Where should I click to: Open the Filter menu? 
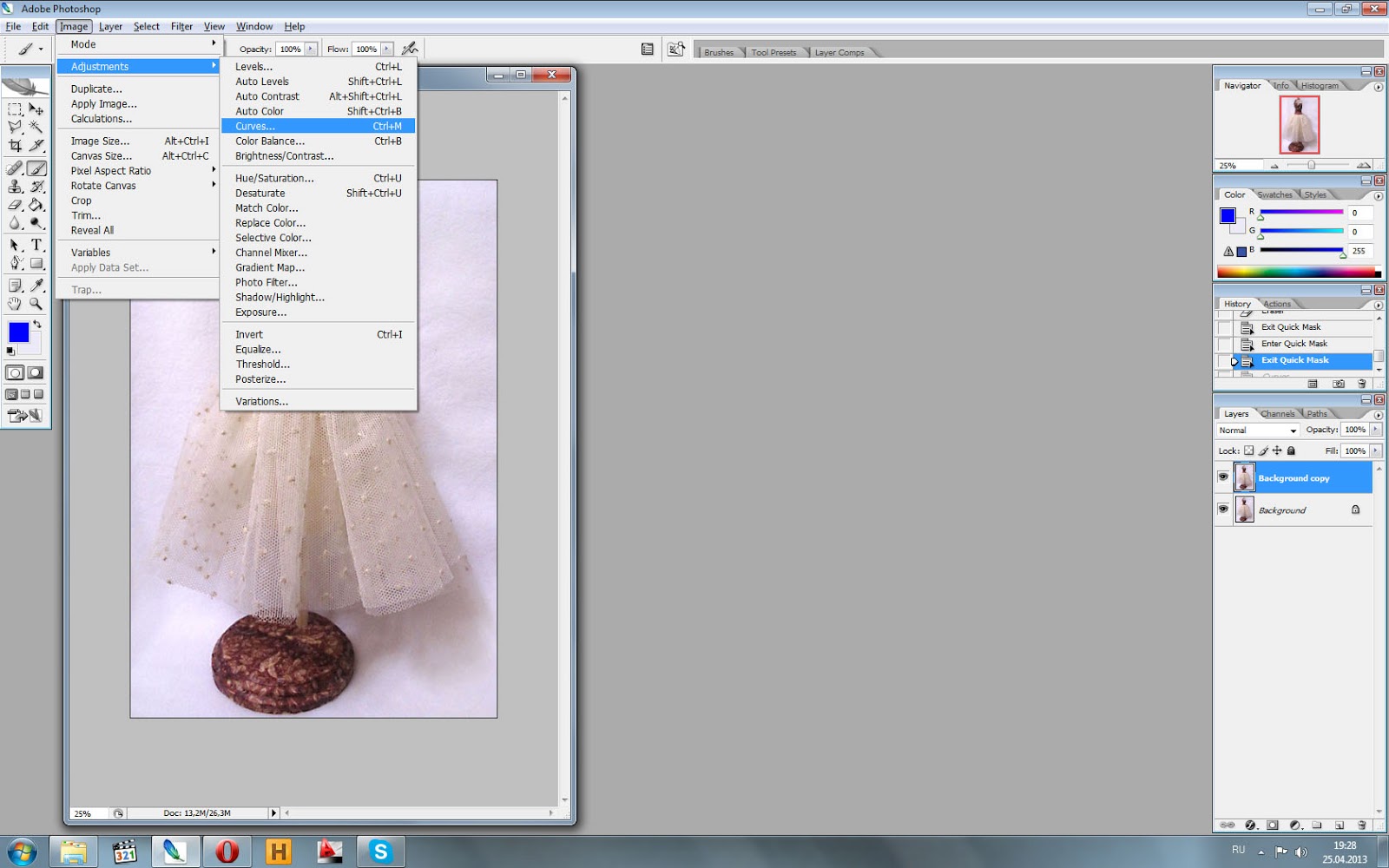[181, 26]
